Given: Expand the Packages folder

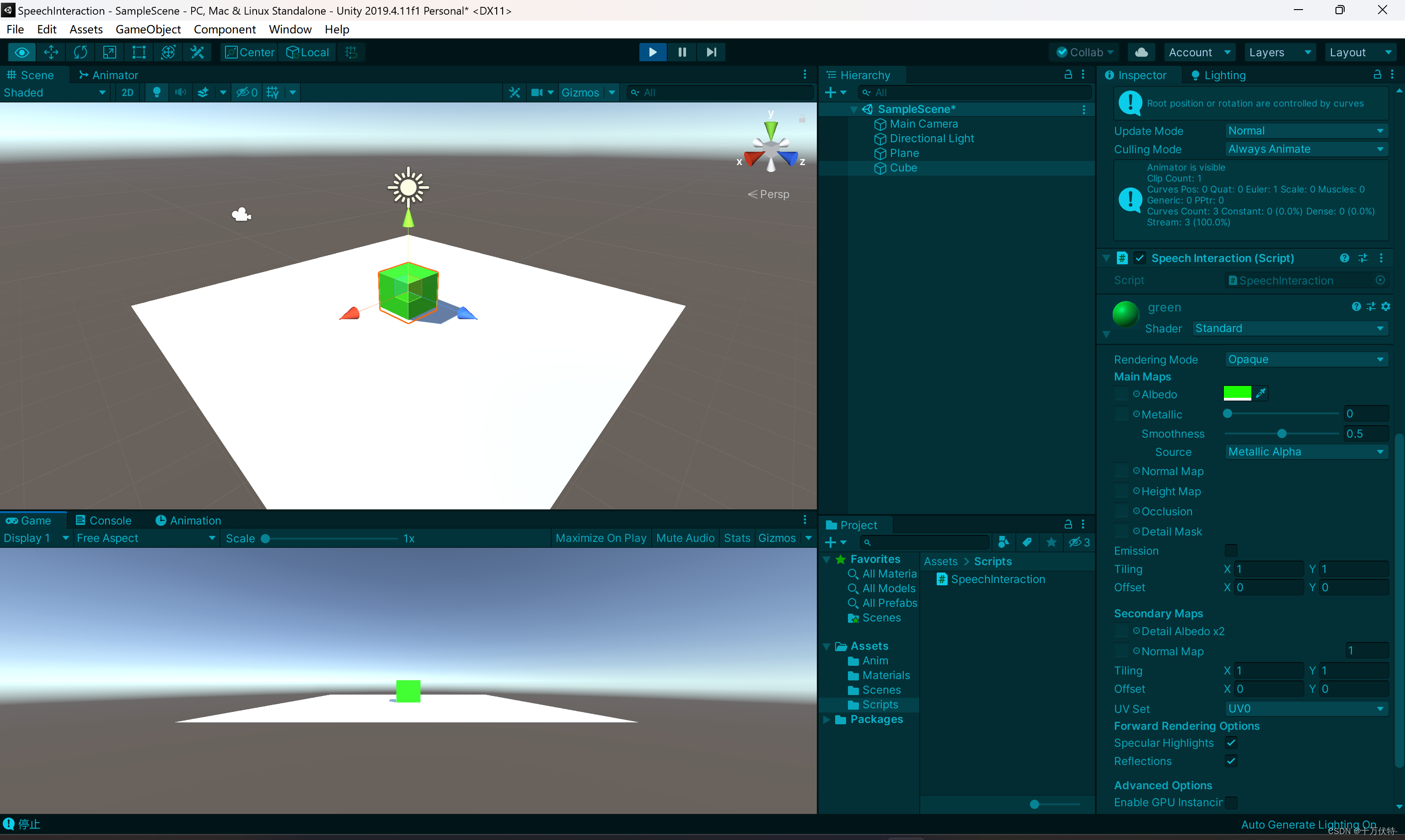Looking at the screenshot, I should 826,719.
